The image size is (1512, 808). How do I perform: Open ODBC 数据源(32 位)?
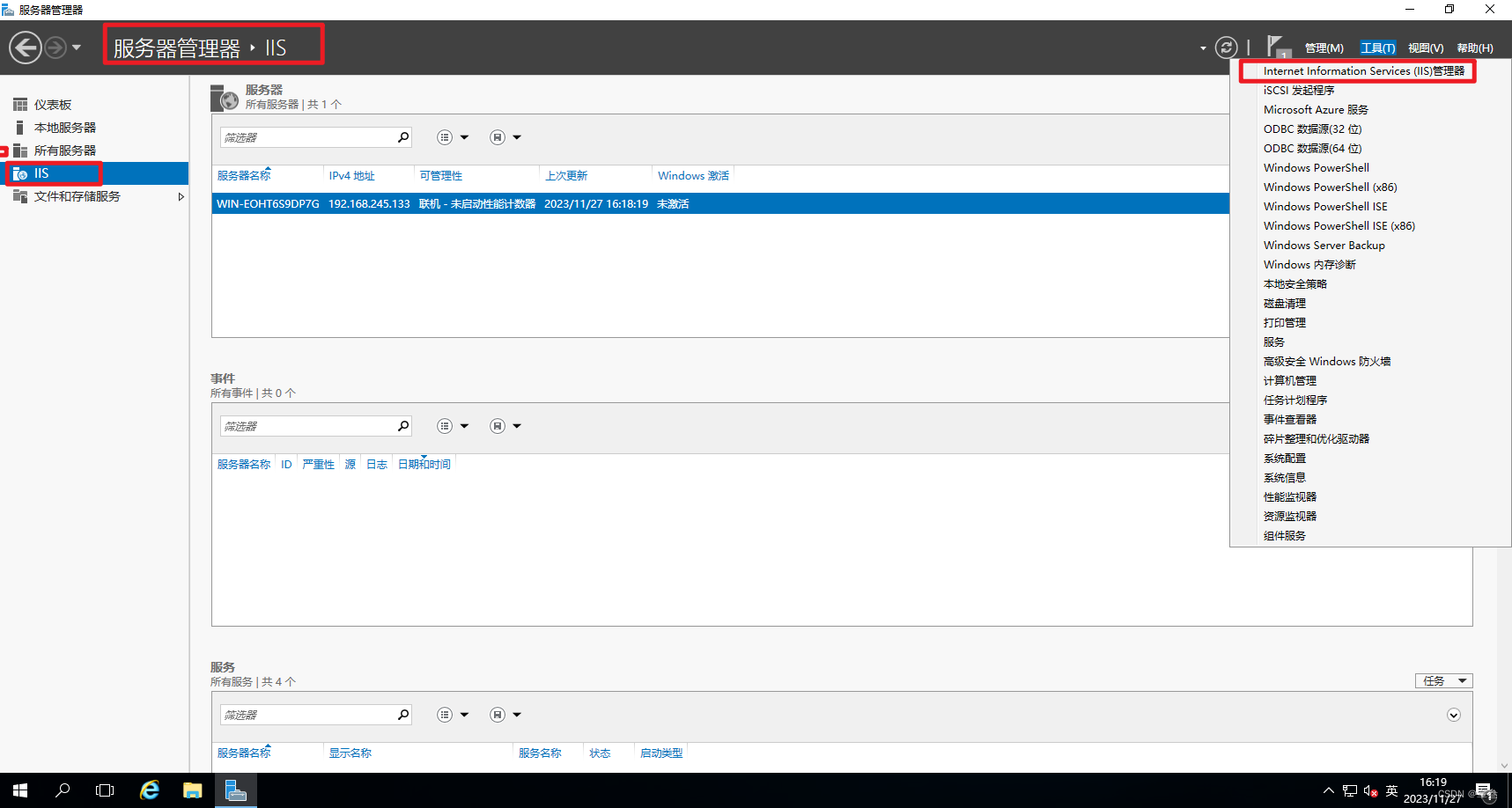pos(1312,129)
